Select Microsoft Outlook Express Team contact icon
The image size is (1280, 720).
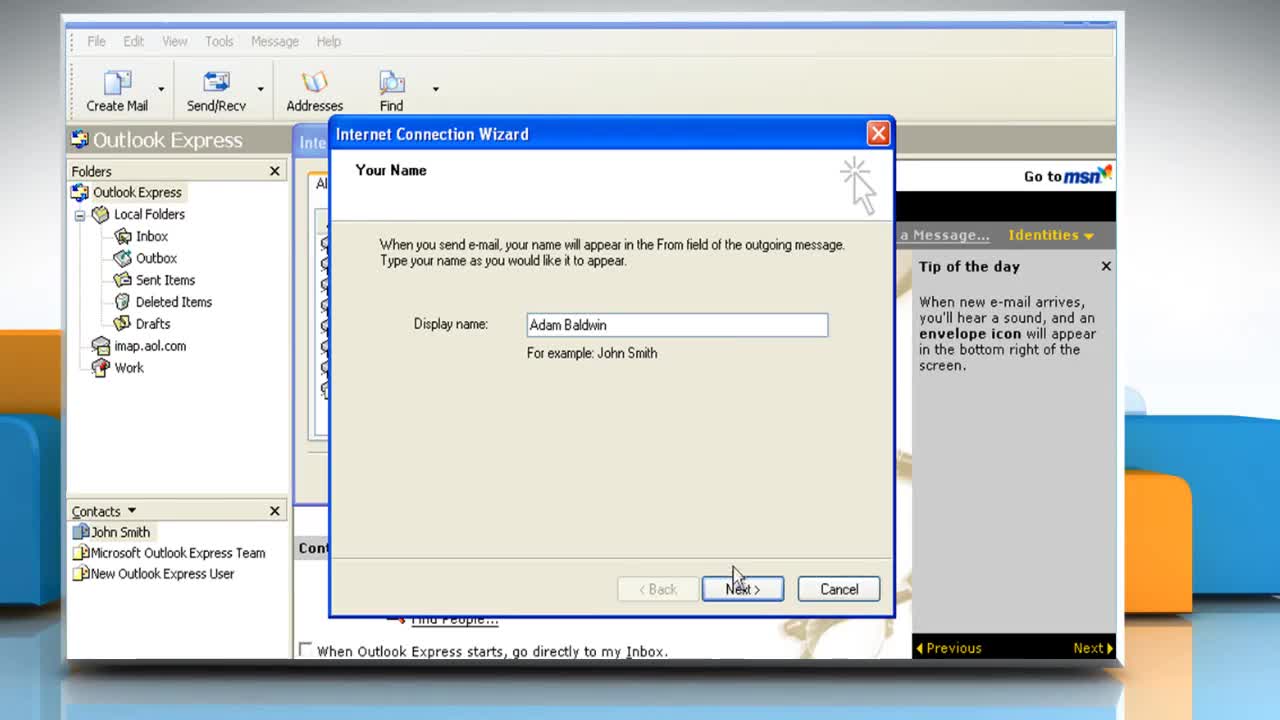pos(81,553)
